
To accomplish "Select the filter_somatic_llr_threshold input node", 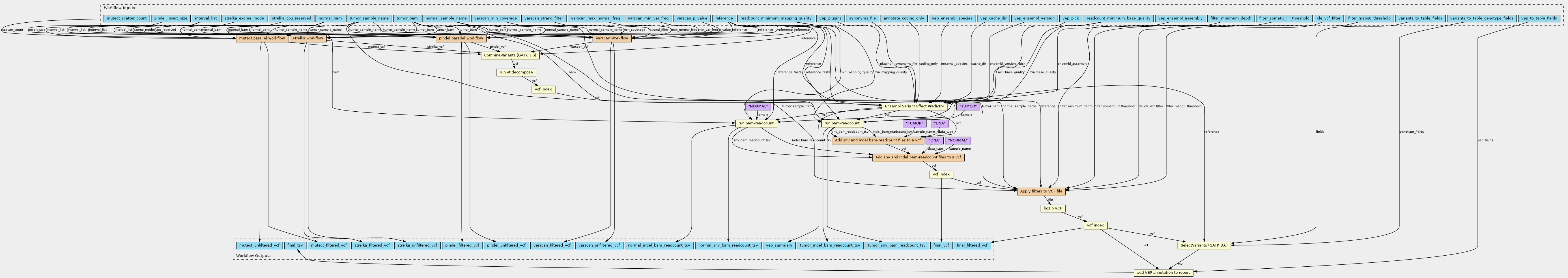I will point(1284,18).
